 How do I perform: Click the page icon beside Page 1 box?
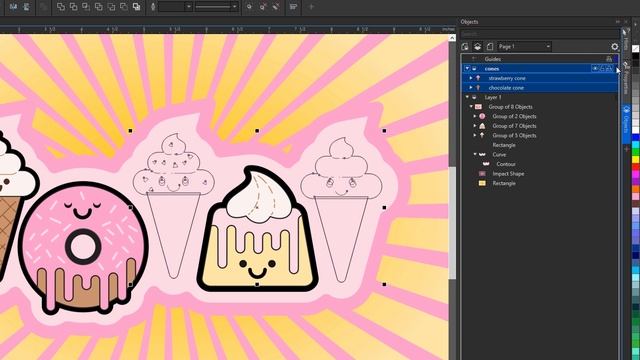pos(490,47)
